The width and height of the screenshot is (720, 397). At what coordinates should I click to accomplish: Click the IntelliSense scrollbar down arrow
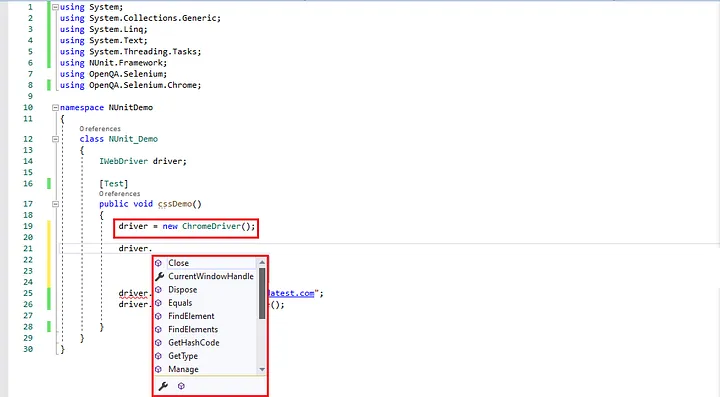click(262, 369)
